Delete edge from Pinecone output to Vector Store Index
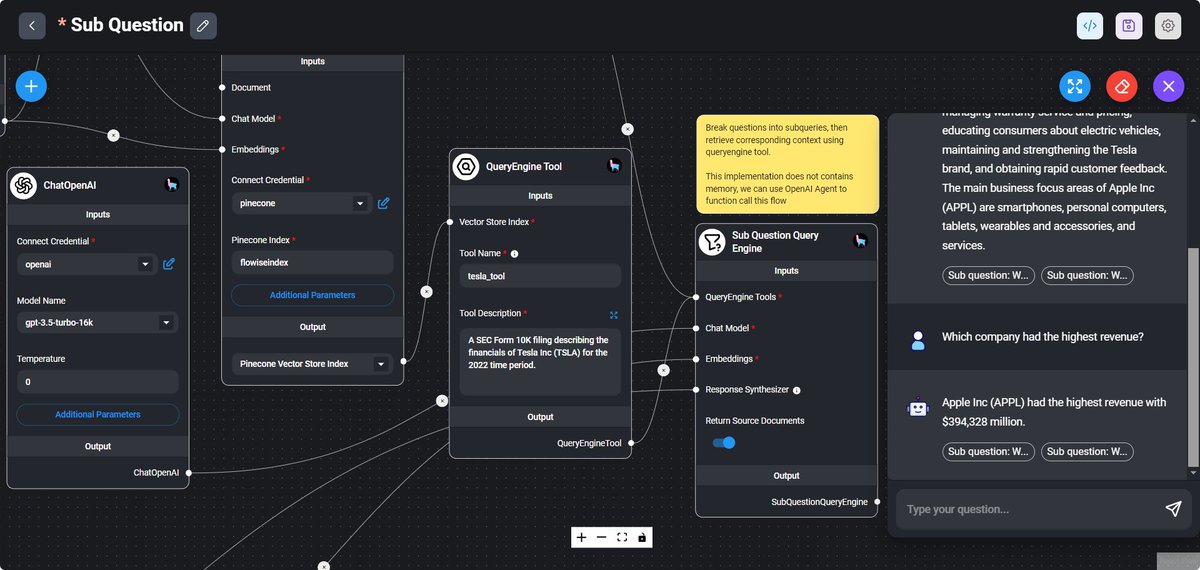Viewport: 1200px width, 570px height. tap(426, 292)
